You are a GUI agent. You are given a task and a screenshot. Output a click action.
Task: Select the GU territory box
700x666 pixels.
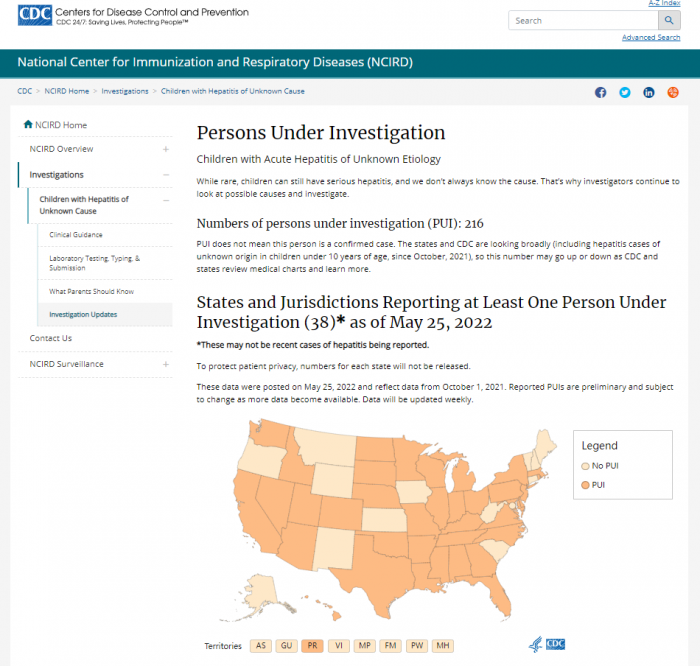pos(286,646)
